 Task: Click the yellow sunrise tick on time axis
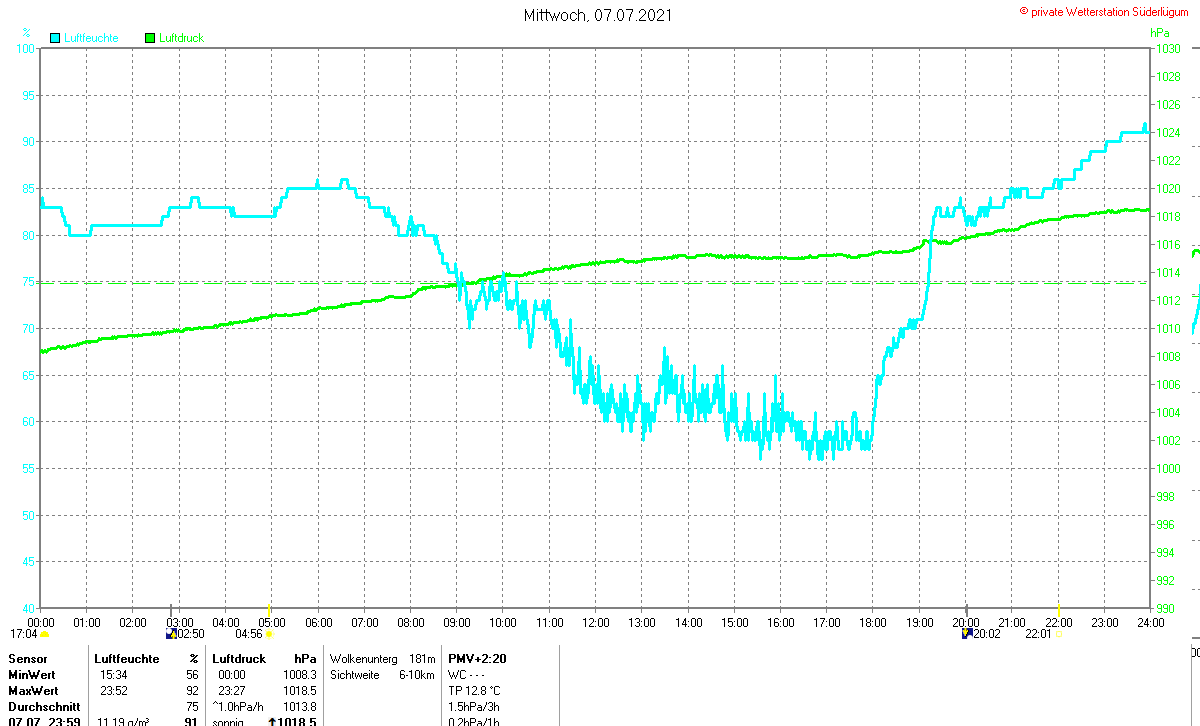(x=268, y=610)
